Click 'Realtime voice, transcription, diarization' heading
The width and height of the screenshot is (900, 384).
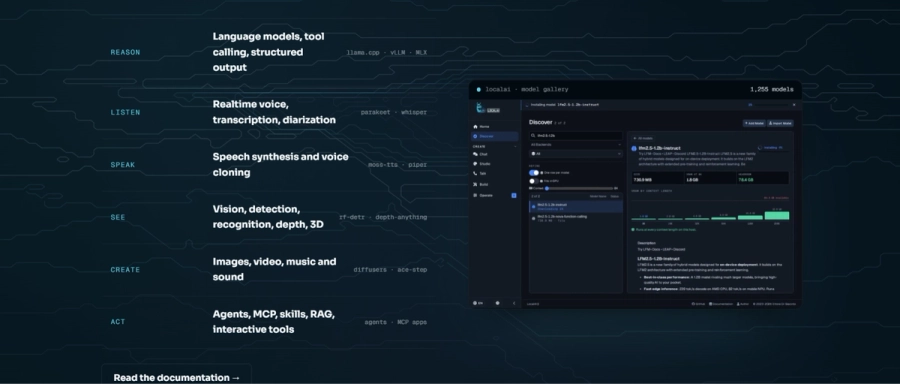pos(274,113)
